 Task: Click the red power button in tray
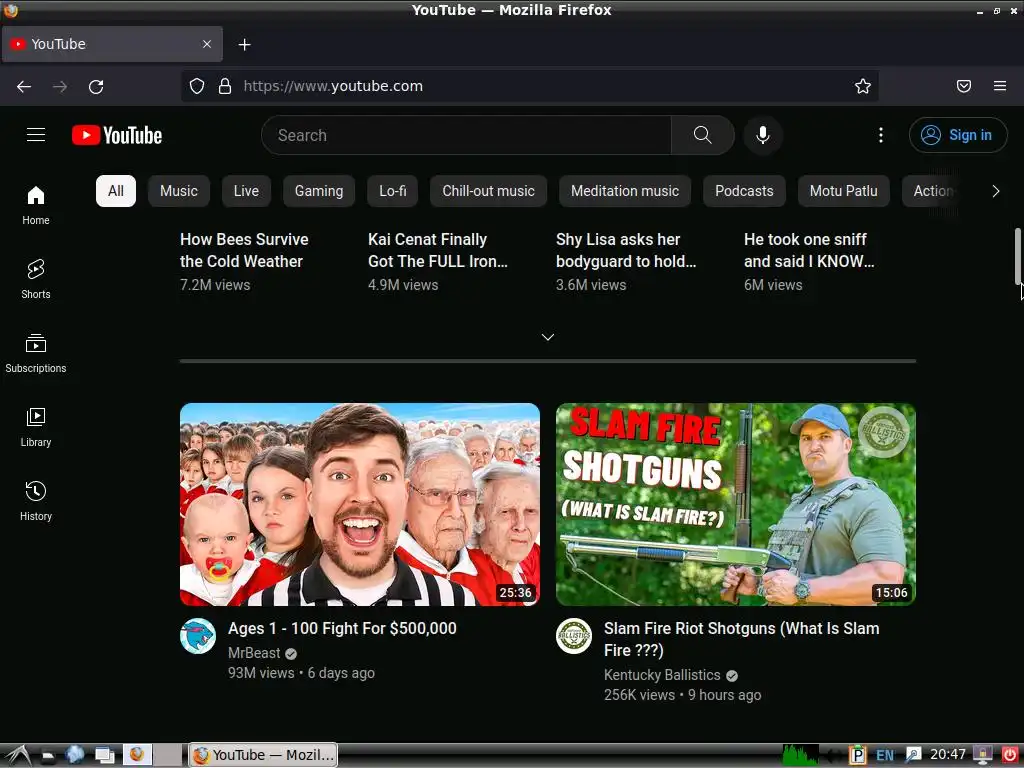point(1010,755)
